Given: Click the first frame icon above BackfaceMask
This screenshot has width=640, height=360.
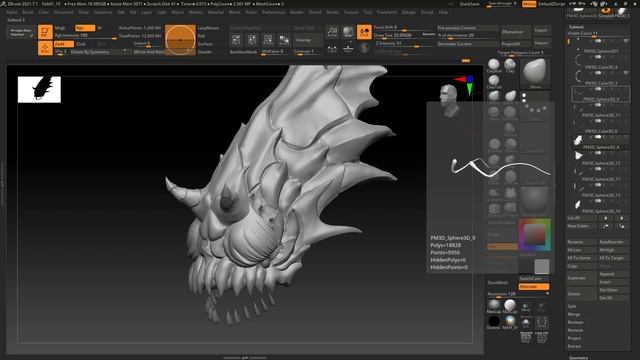Looking at the screenshot, I should pos(236,40).
